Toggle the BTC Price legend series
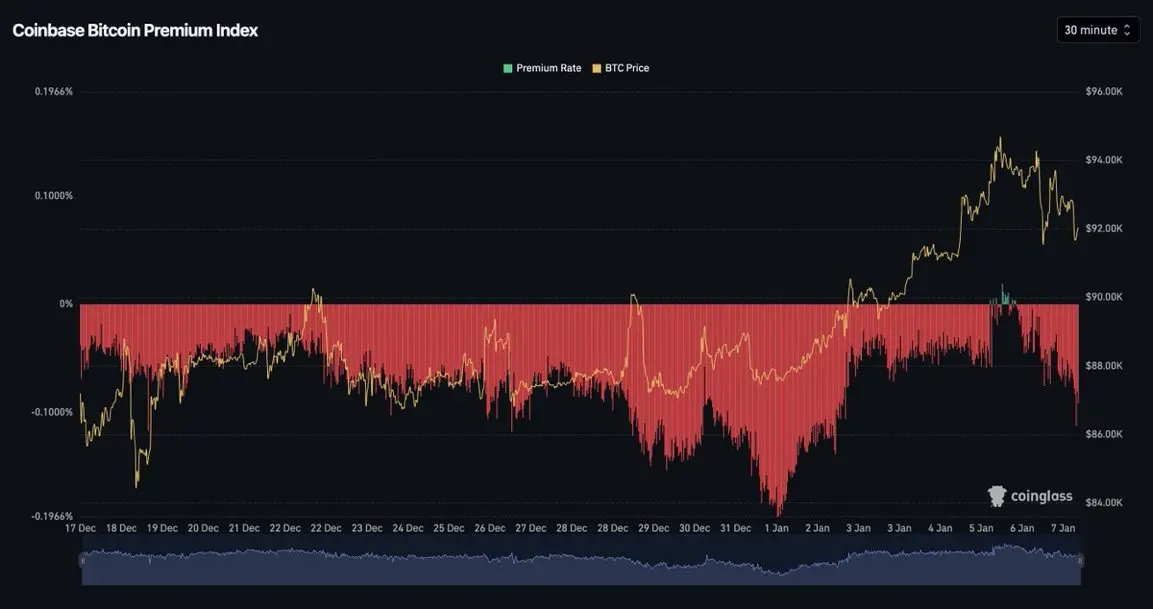The width and height of the screenshot is (1153, 609). (x=621, y=68)
